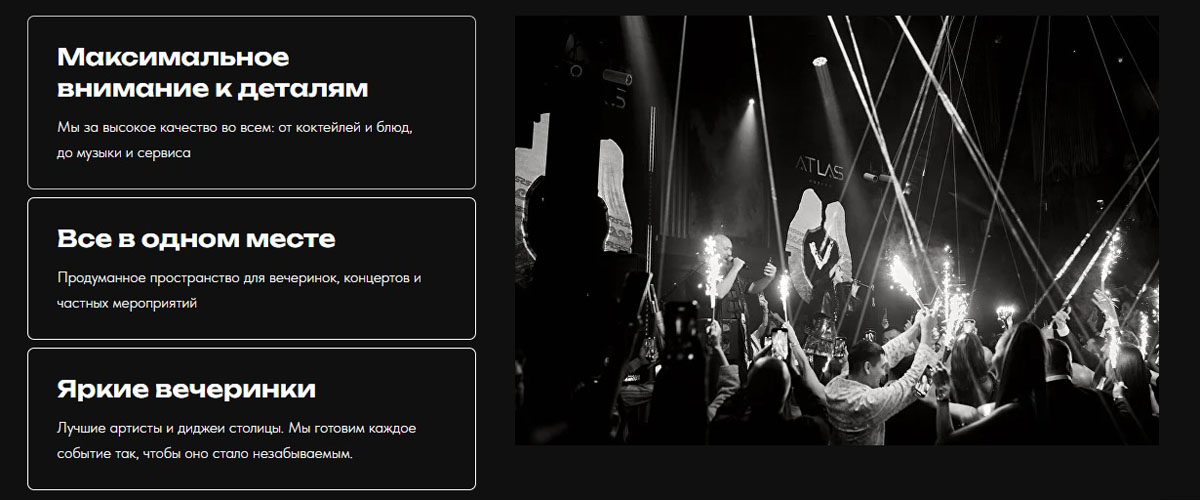Select the heading "Максимальное внимание к деталям"
The height and width of the screenshot is (500, 1200).
(213, 72)
